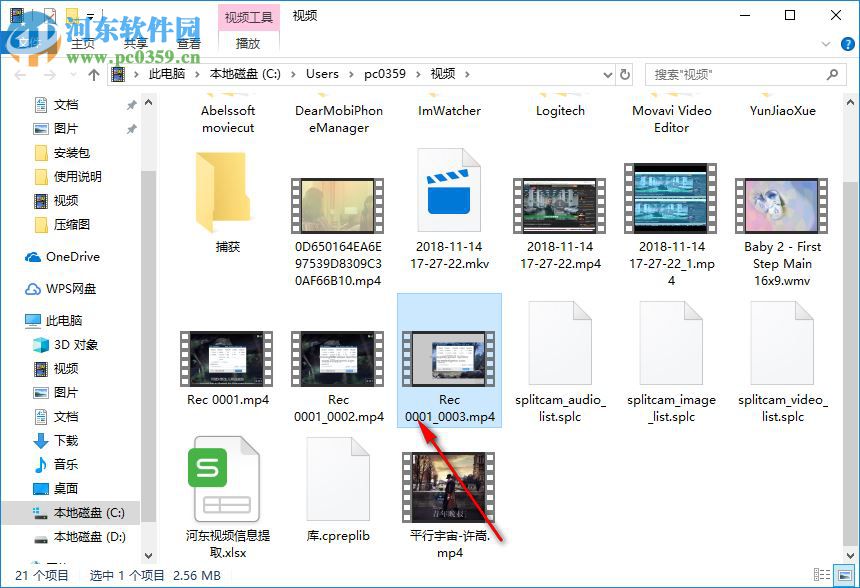Open the 文件 menu
The height and width of the screenshot is (588, 860).
pyautogui.click(x=27, y=43)
